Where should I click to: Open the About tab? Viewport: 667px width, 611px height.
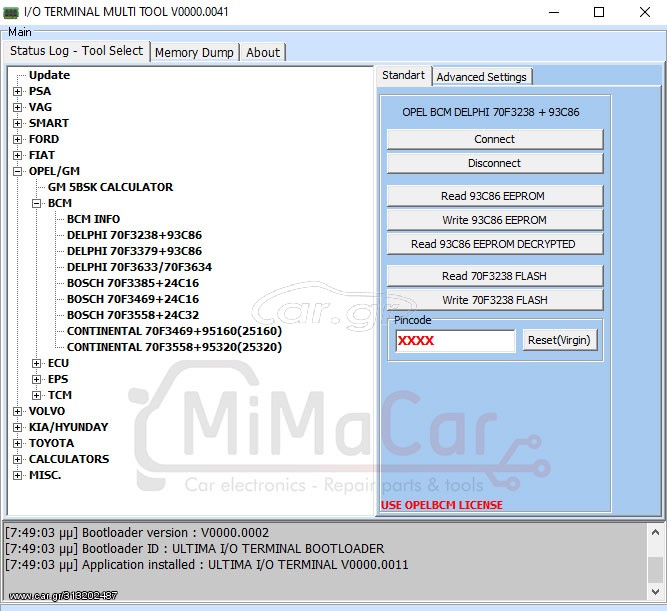[263, 53]
